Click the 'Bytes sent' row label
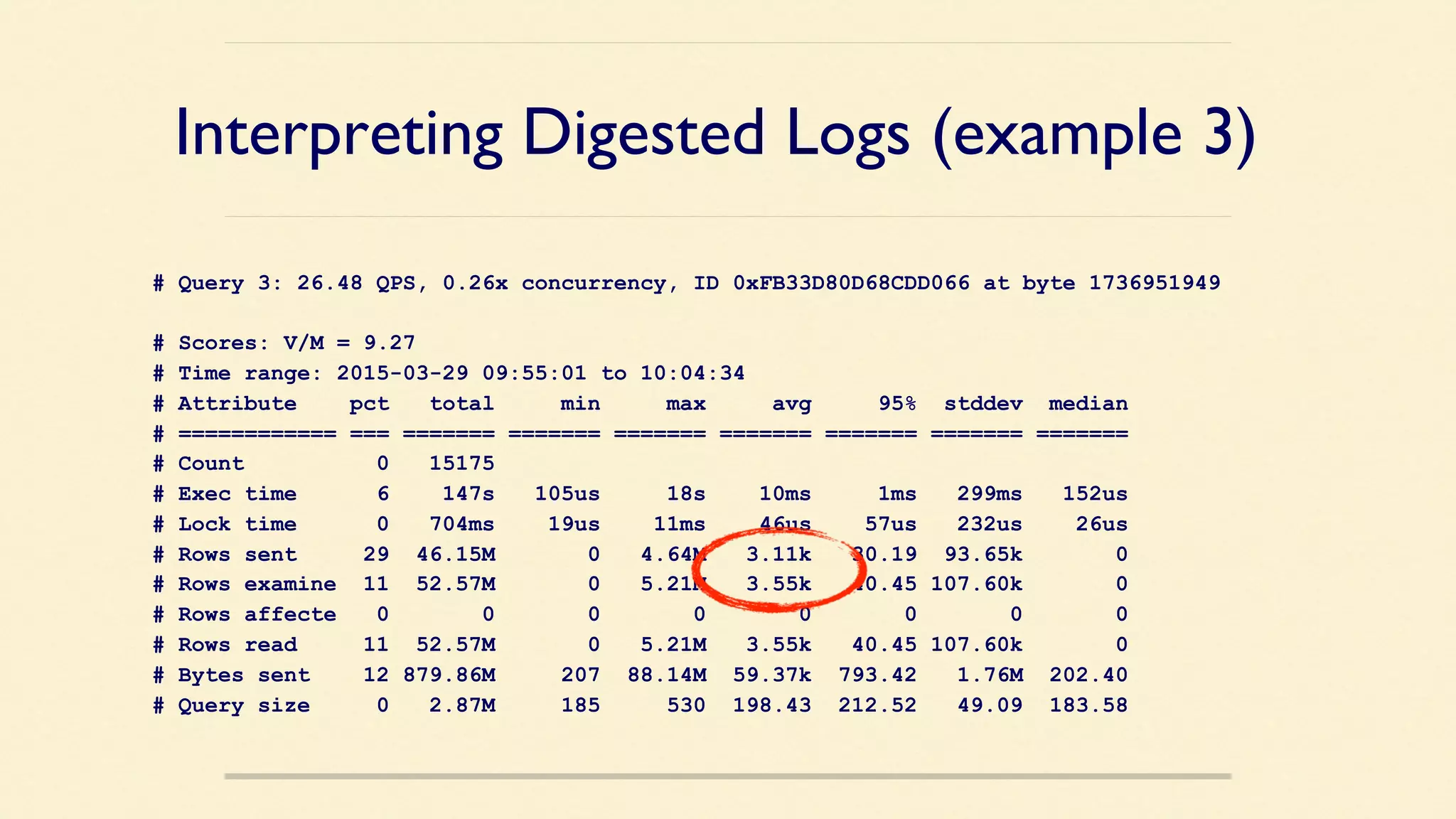 244,675
